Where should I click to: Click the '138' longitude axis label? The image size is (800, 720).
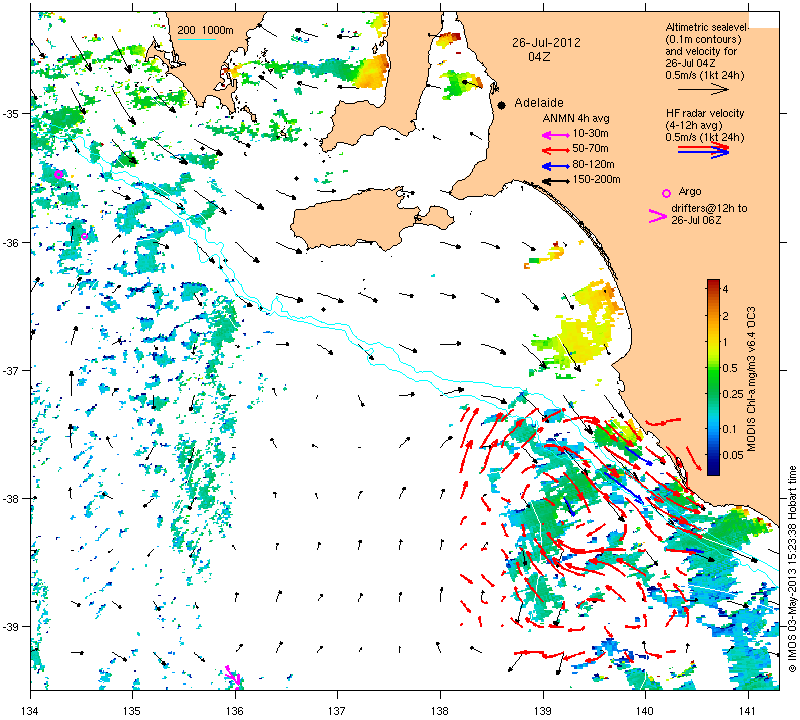click(440, 709)
